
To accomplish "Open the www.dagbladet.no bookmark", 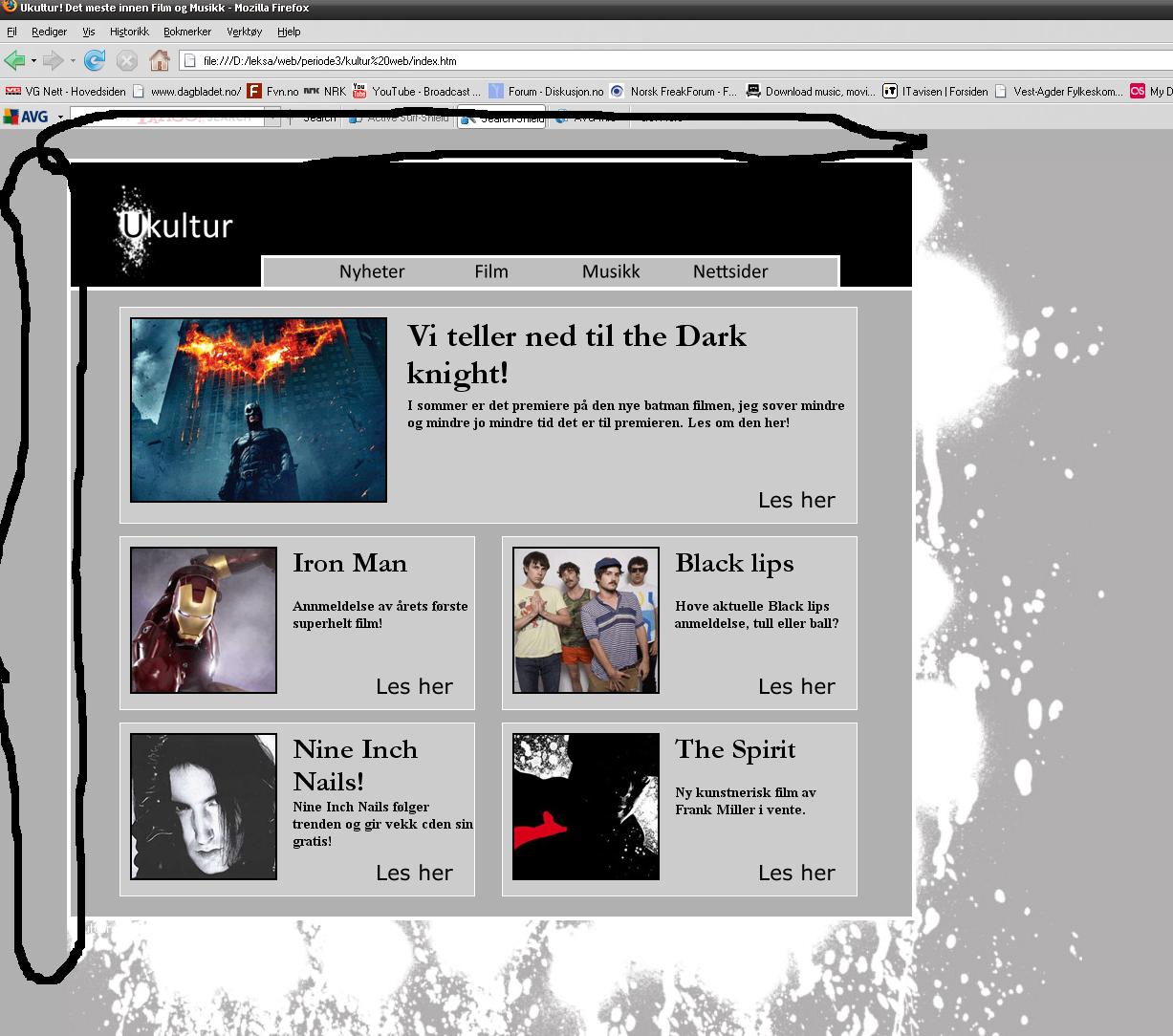I will [x=186, y=92].
